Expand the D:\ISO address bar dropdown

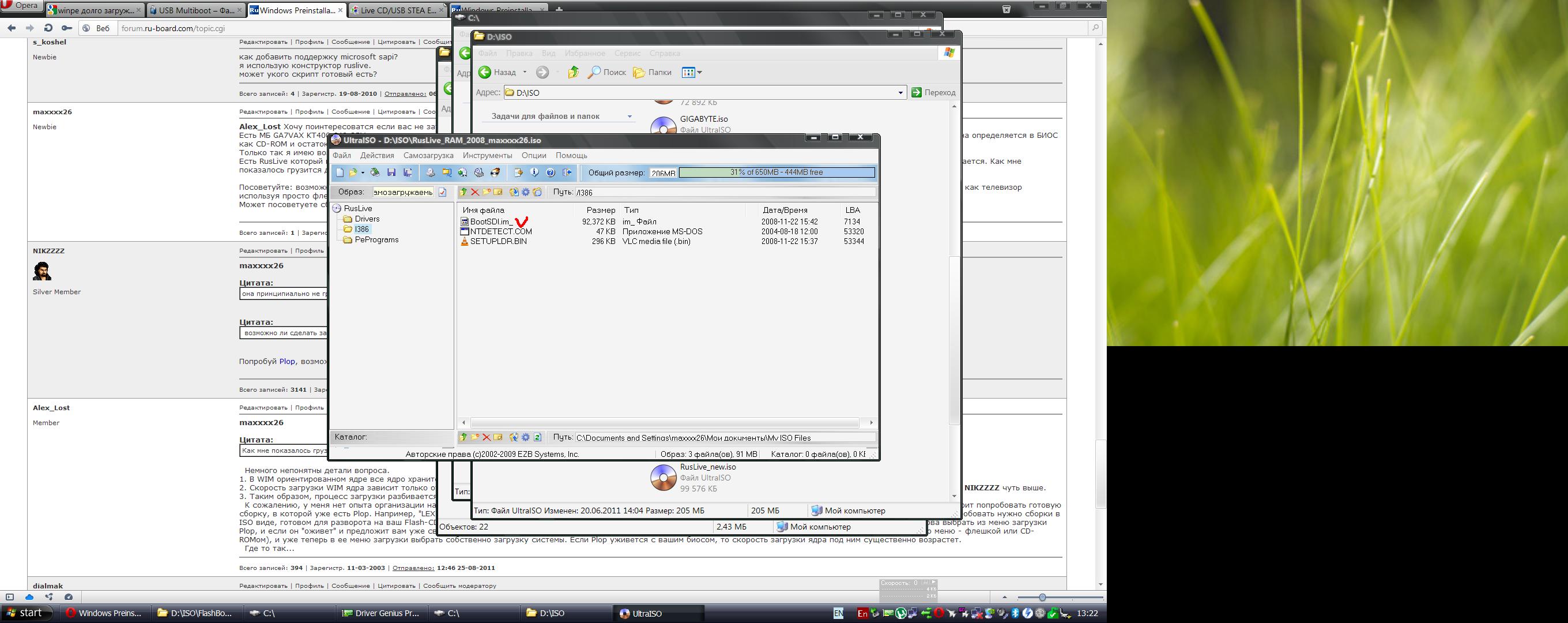click(900, 92)
